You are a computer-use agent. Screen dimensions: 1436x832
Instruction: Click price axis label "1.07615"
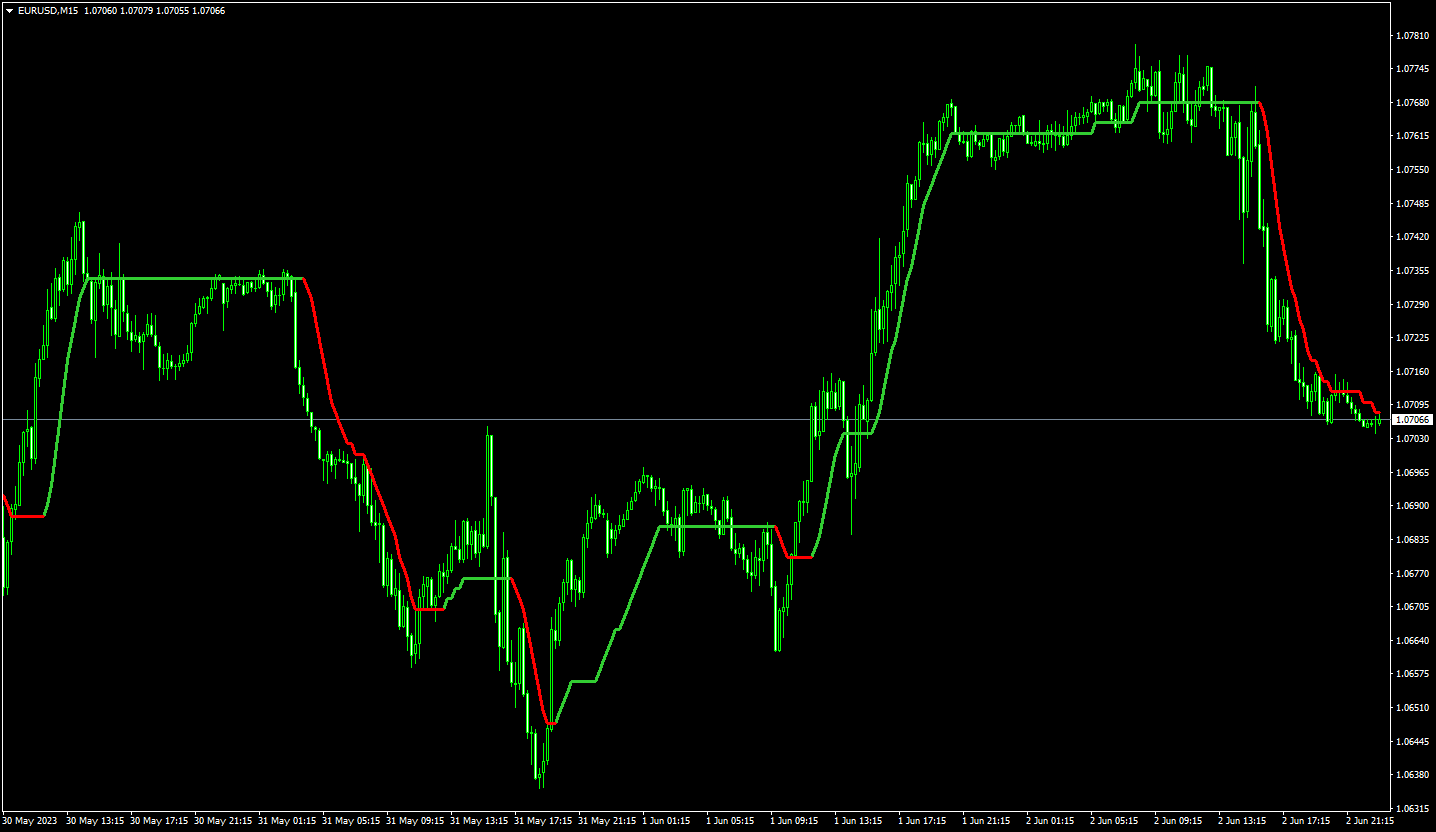click(1412, 136)
